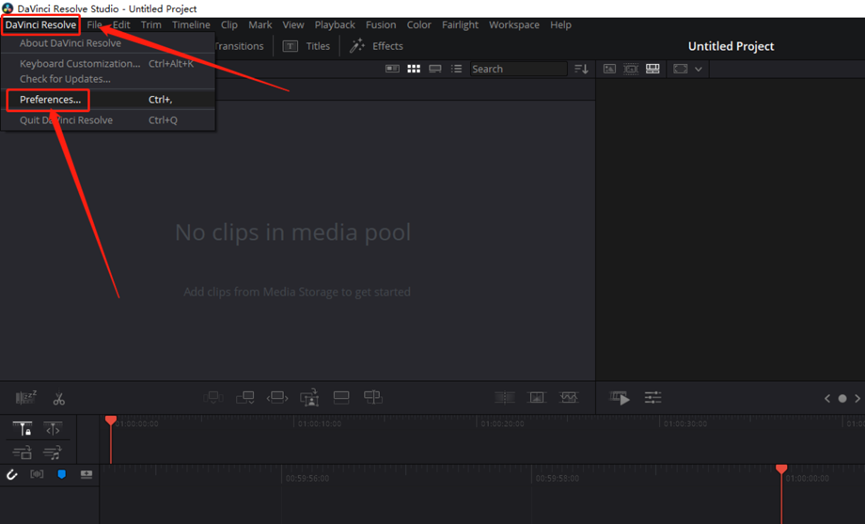The image size is (865, 524).
Task: Click the blue marker icon
Action: (61, 474)
